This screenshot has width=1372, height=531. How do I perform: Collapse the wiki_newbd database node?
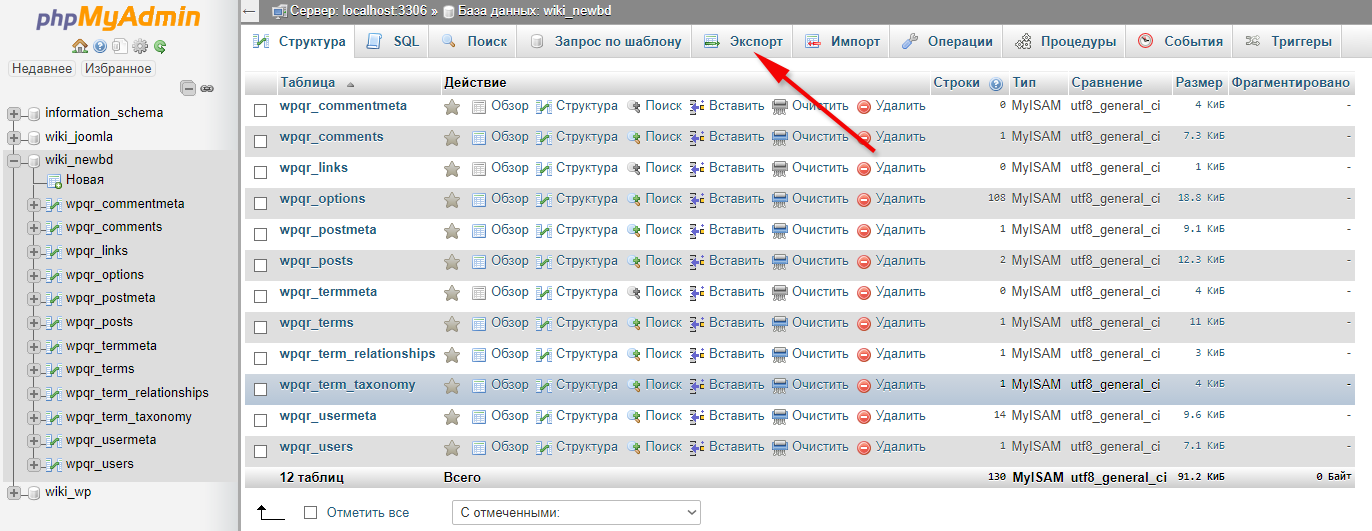coord(14,160)
